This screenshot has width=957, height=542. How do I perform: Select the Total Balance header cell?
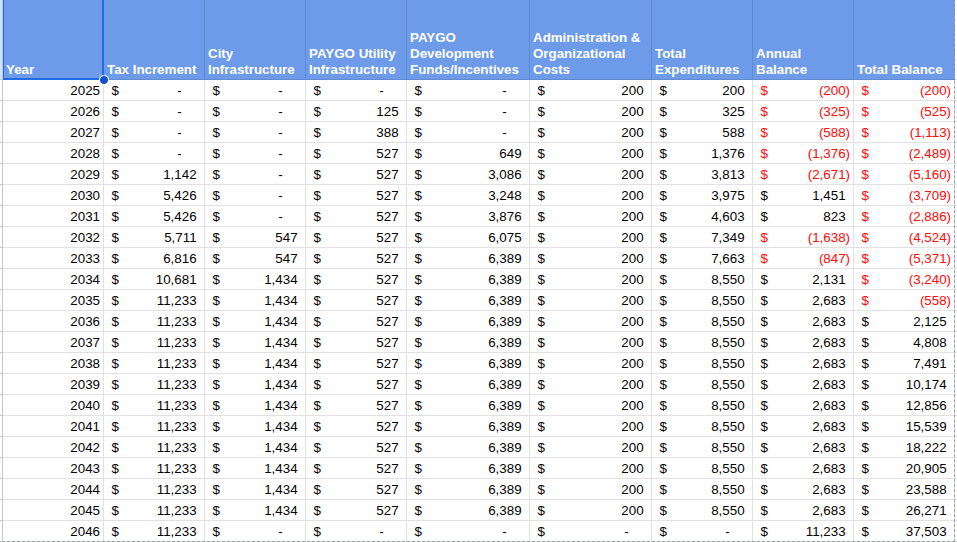click(904, 40)
